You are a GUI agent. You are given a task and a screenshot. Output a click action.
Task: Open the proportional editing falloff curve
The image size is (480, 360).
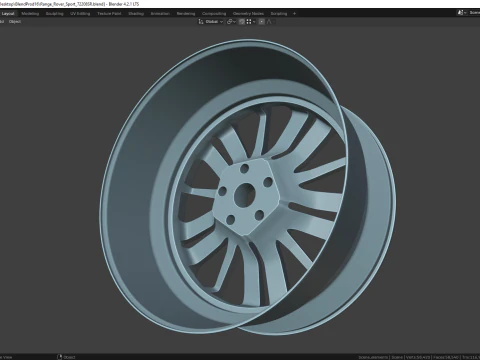pyautogui.click(x=271, y=22)
